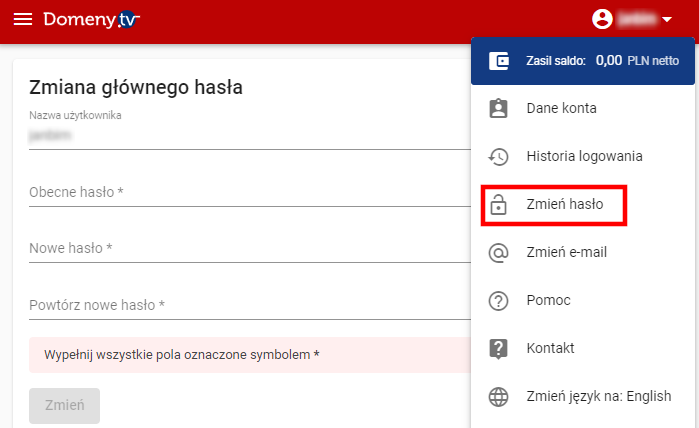Open the Pomoc help menu item
This screenshot has width=699, height=428.
coord(549,300)
